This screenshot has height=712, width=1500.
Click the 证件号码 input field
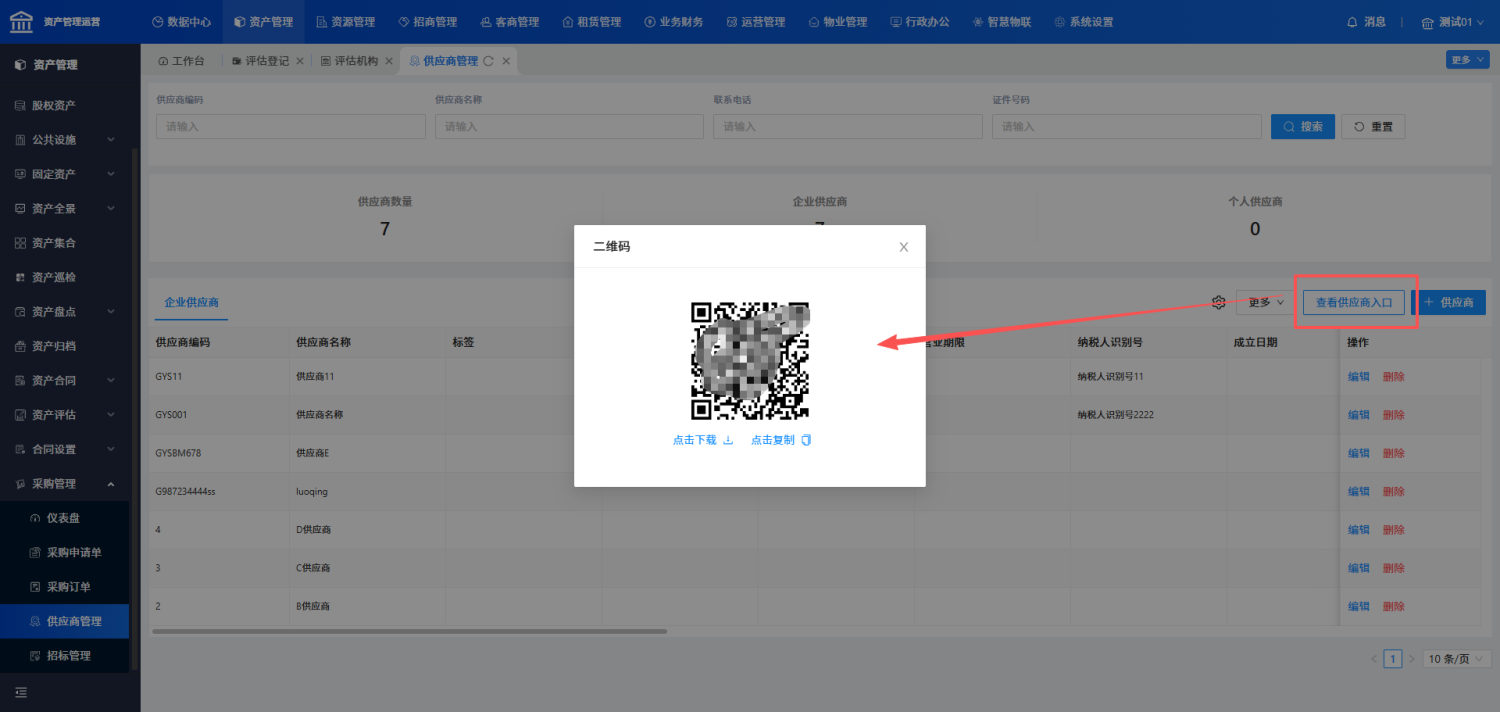coord(1127,126)
